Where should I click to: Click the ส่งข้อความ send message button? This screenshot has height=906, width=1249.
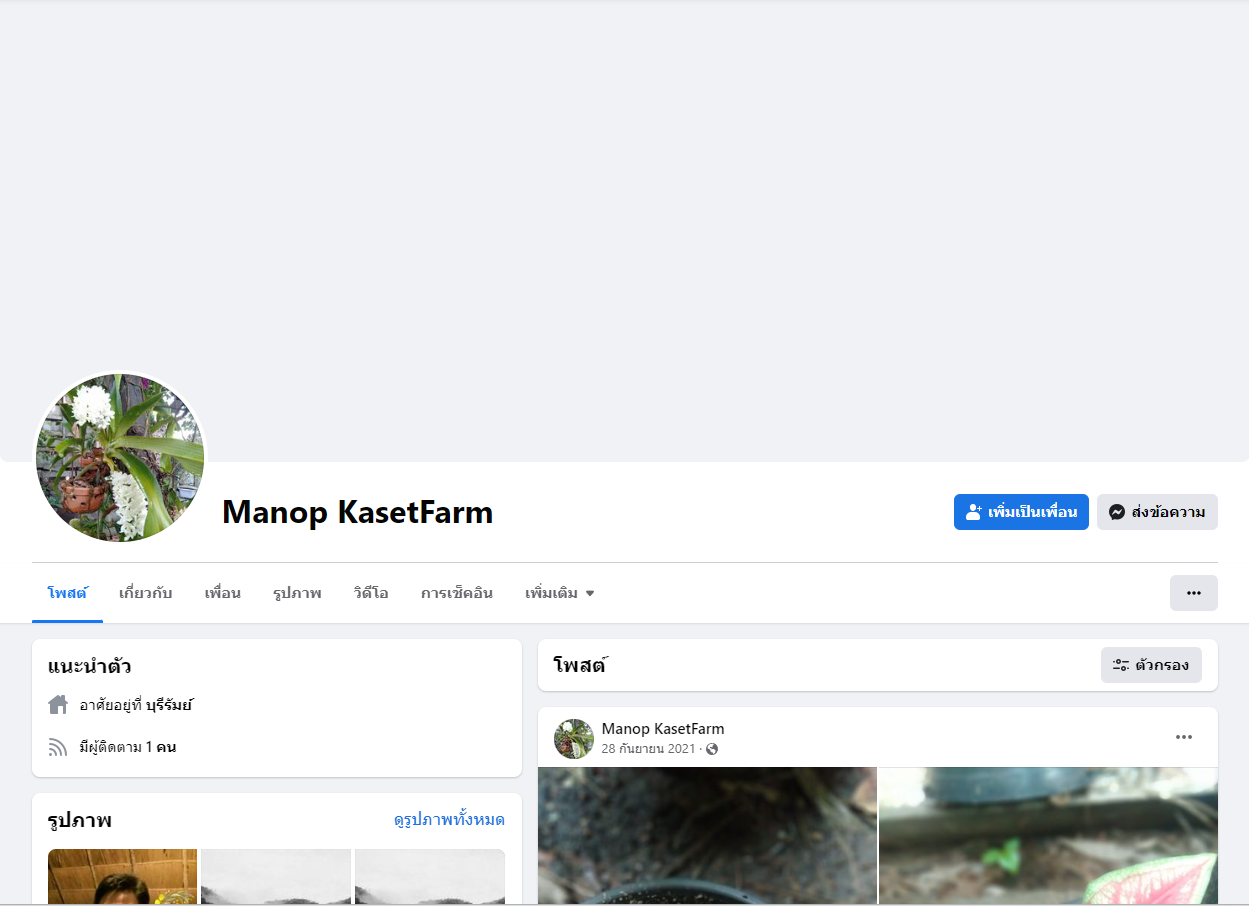(x=1157, y=512)
